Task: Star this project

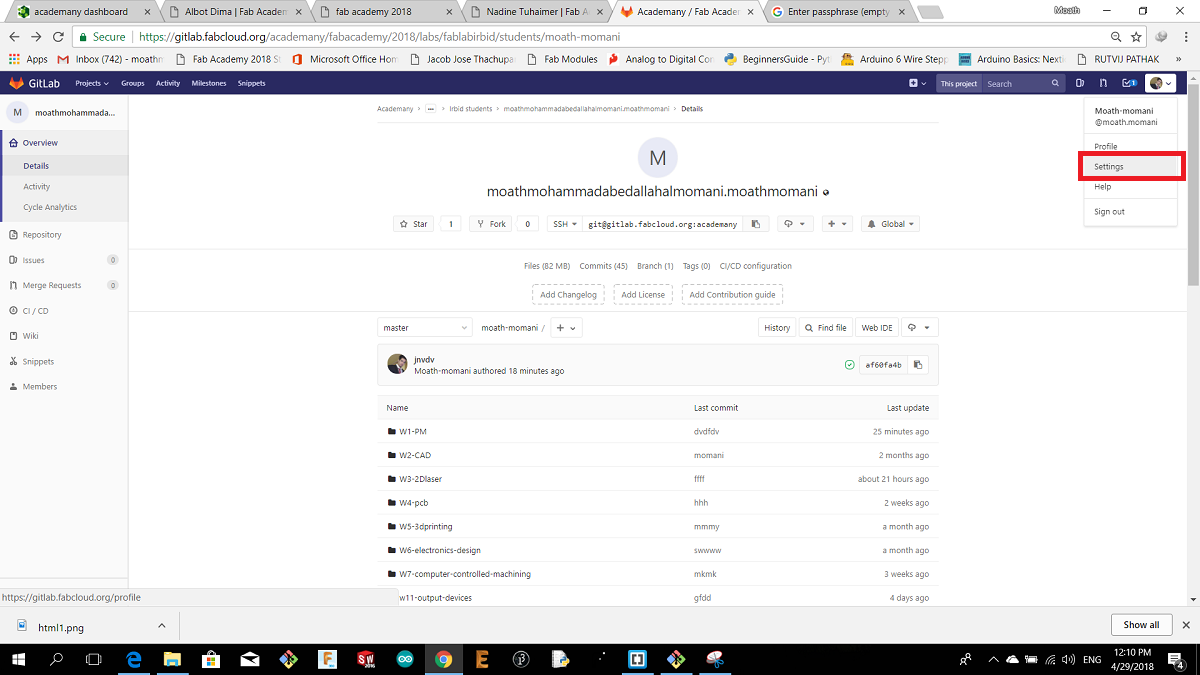Action: coord(414,224)
